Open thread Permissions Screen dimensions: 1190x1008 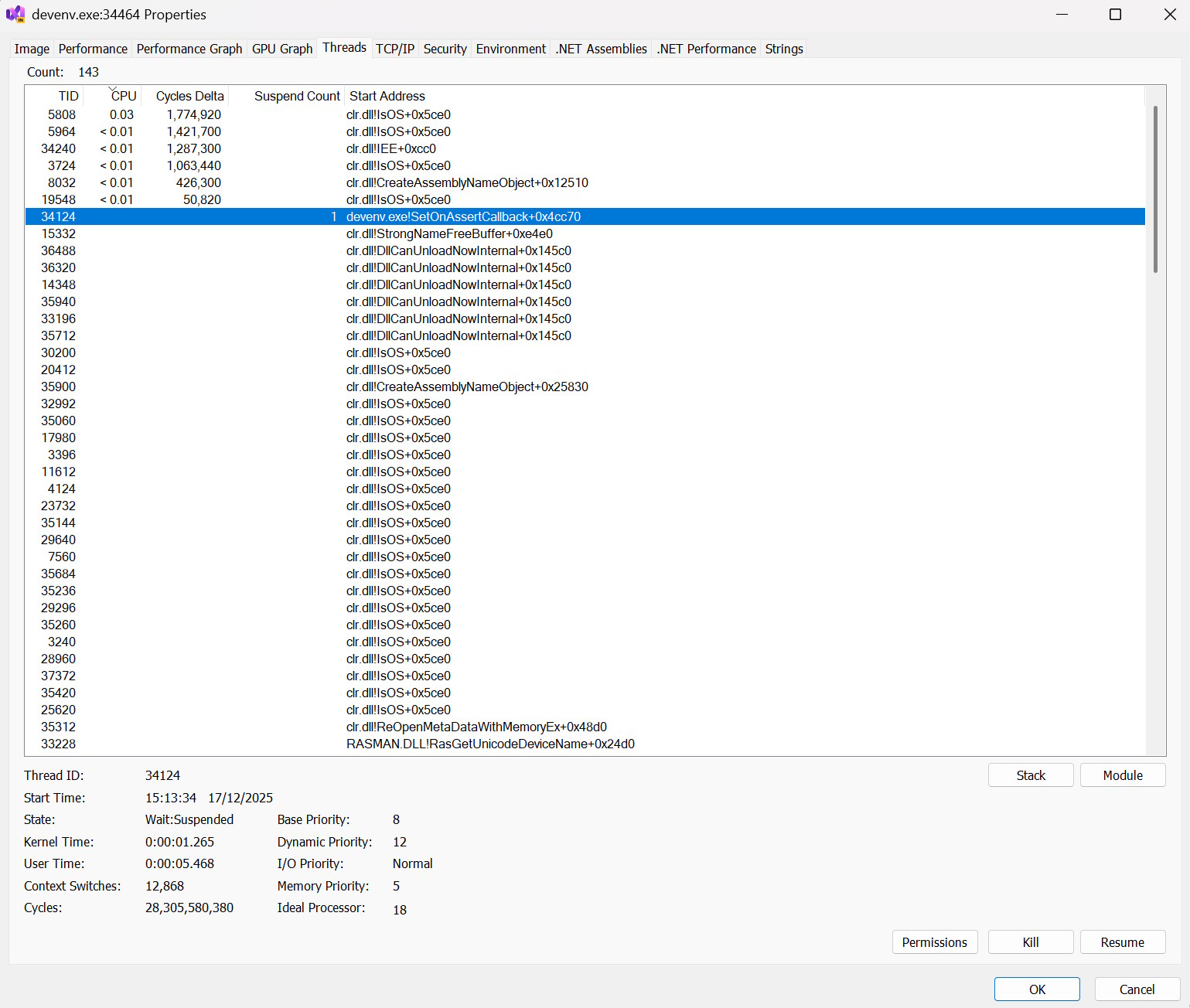934,942
